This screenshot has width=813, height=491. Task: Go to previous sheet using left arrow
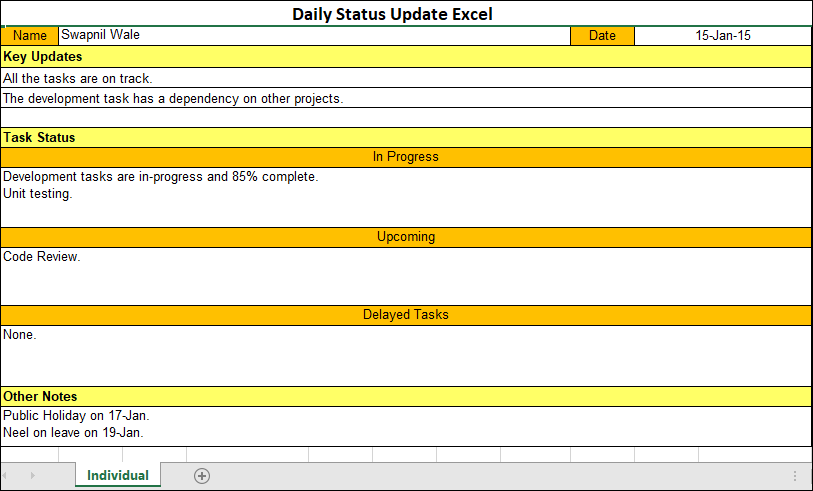(x=5, y=475)
